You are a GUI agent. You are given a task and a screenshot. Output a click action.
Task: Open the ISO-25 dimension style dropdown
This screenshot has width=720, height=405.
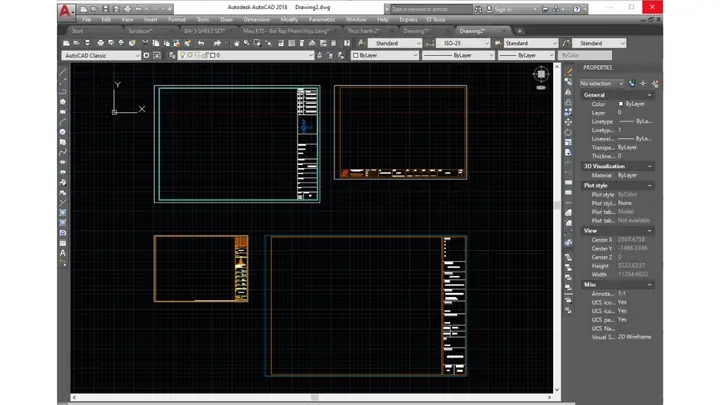(x=463, y=43)
